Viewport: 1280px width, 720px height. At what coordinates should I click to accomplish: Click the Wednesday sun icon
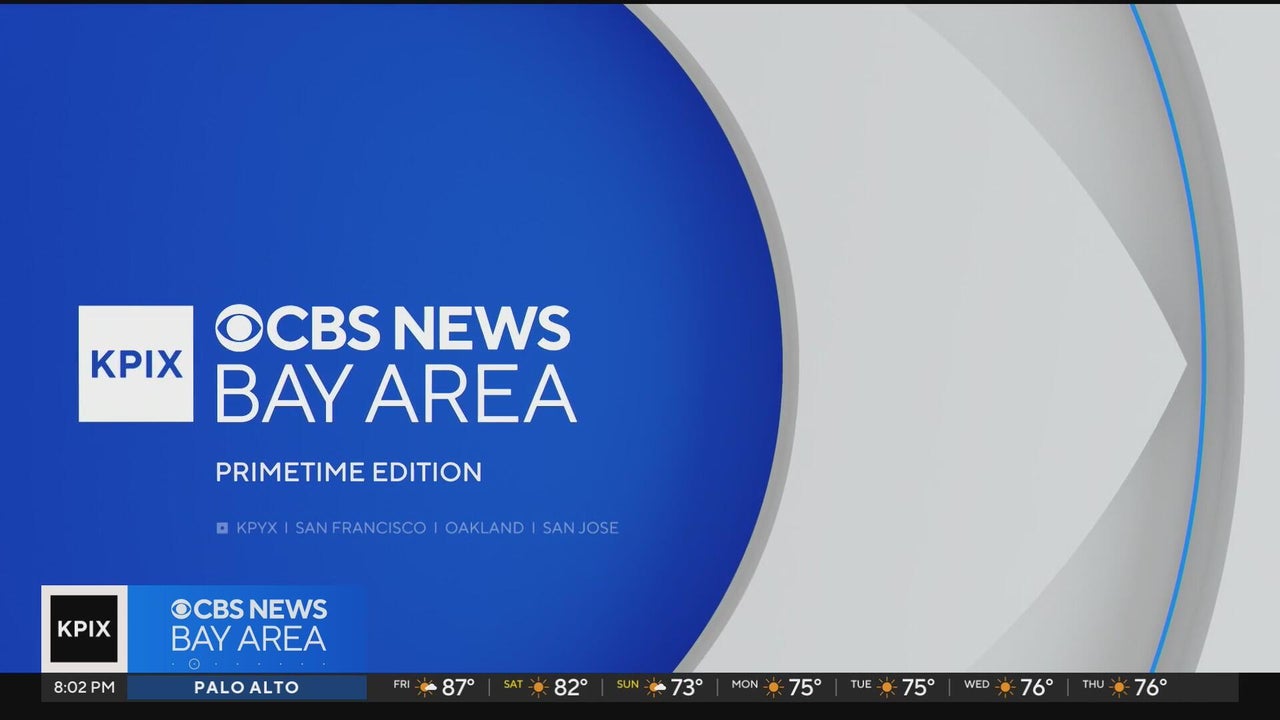coord(1005,688)
